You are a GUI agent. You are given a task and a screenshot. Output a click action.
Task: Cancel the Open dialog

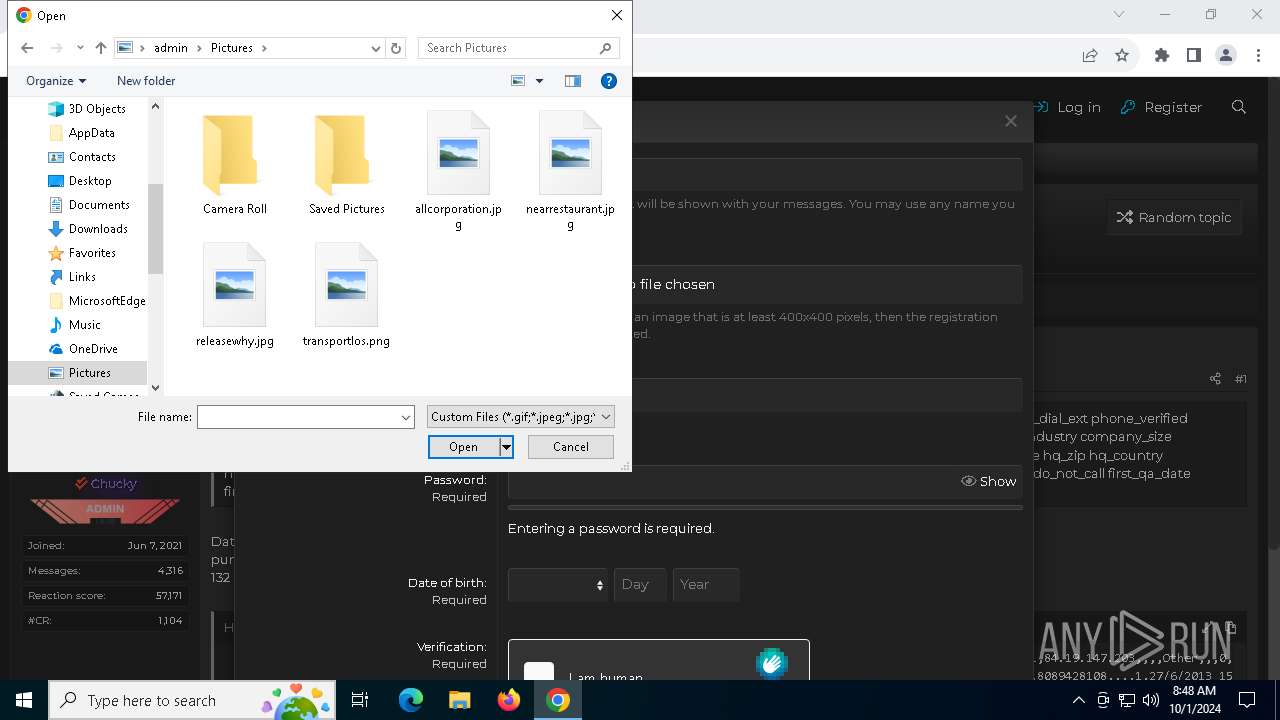click(571, 447)
